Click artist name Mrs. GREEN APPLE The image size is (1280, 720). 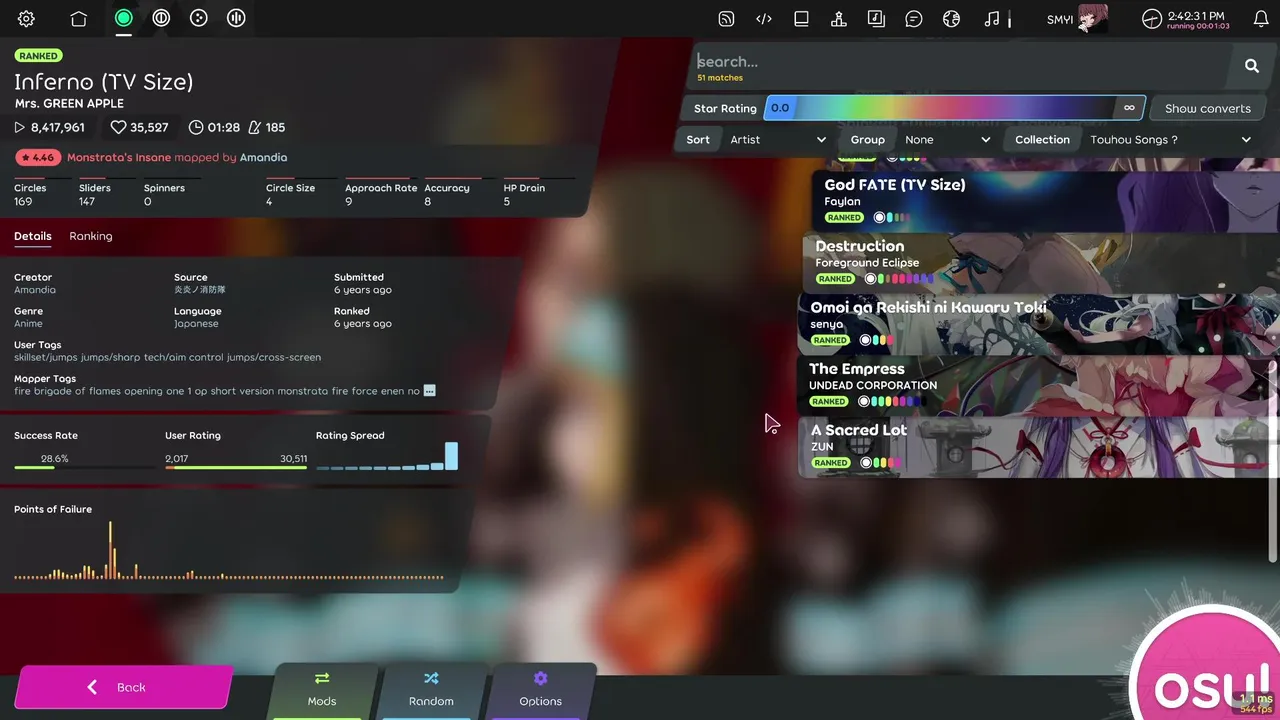pyautogui.click(x=69, y=104)
